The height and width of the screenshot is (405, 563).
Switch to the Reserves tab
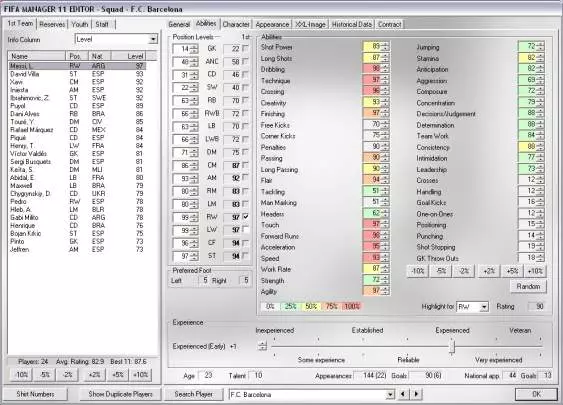click(52, 24)
